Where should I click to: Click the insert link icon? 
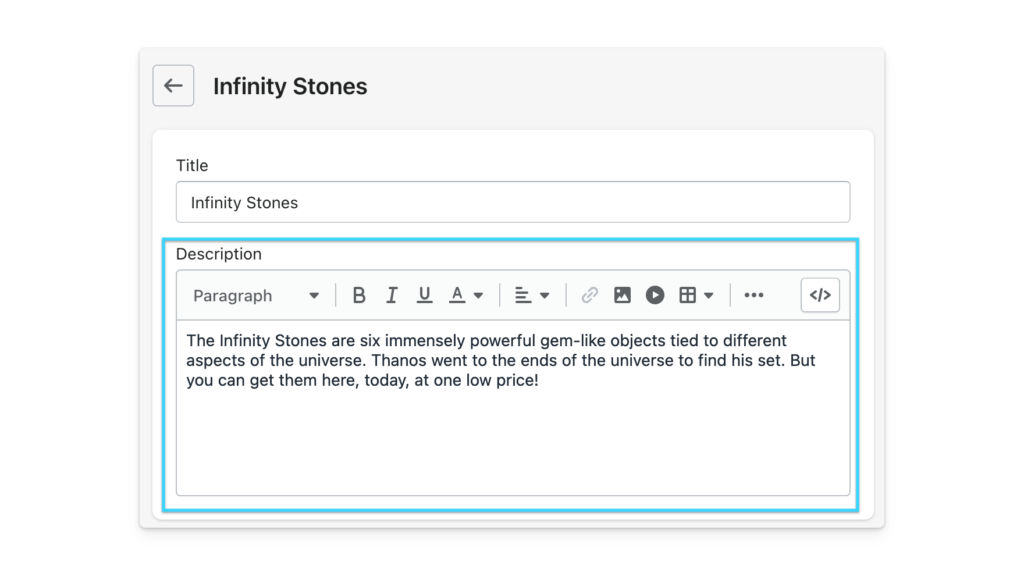[590, 295]
